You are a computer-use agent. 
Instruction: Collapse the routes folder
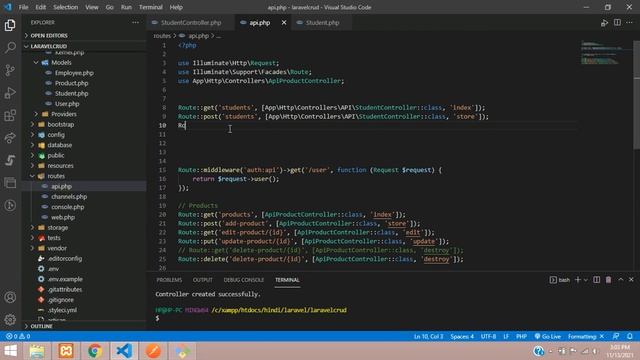coord(56,176)
